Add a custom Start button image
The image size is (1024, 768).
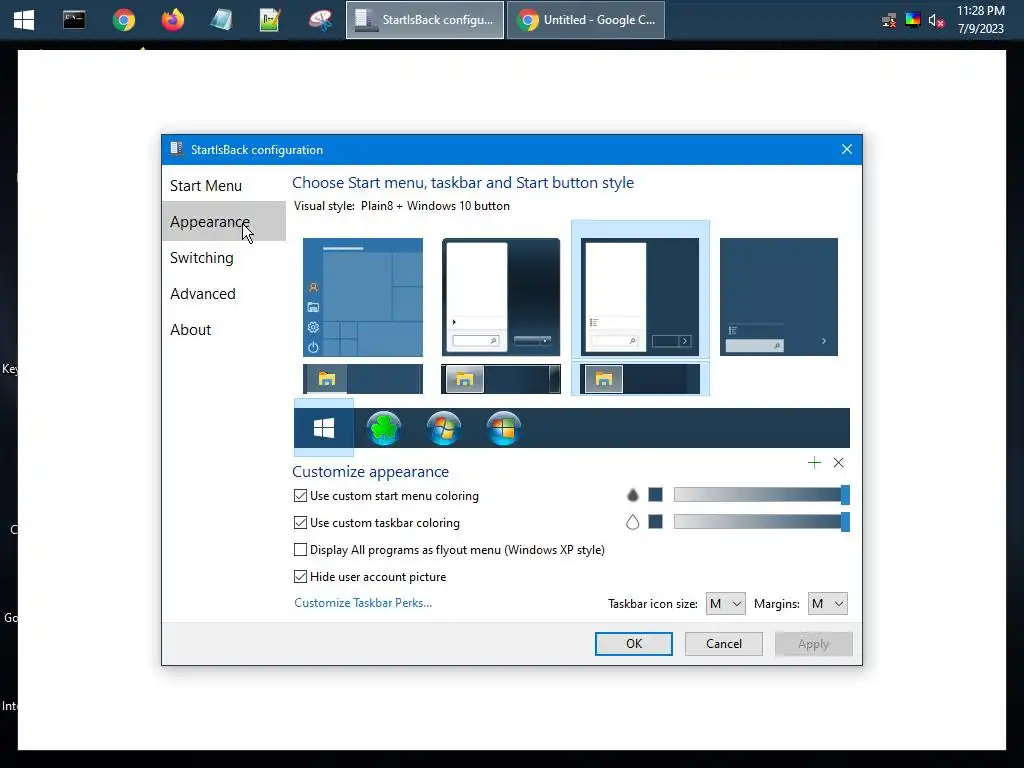point(814,463)
